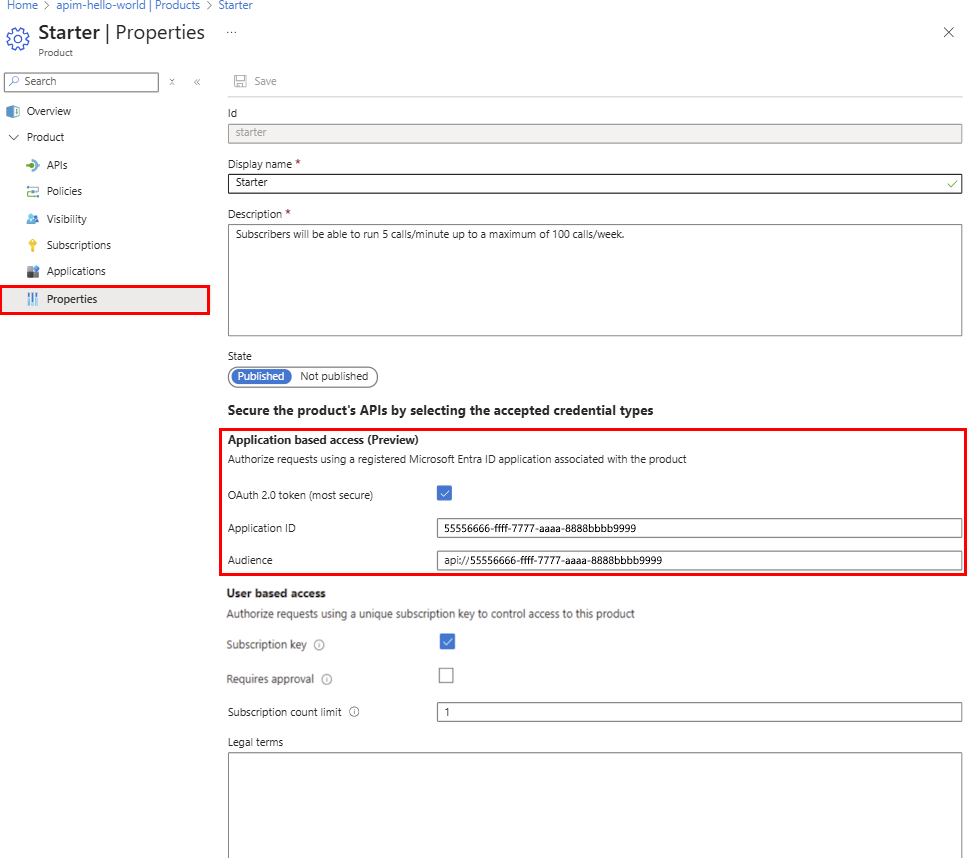This screenshot has height=858, width=969.
Task: Select the Published state option
Action: [260, 376]
